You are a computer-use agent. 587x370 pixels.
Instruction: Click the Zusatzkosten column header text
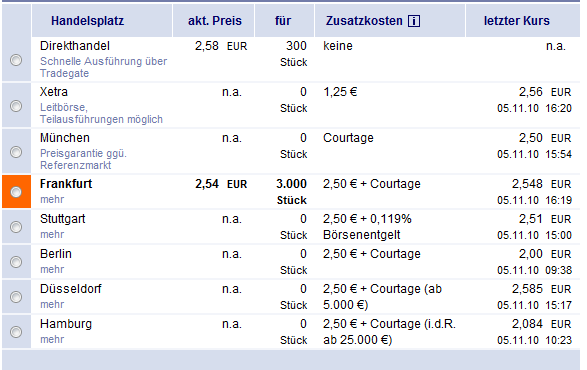[364, 21]
